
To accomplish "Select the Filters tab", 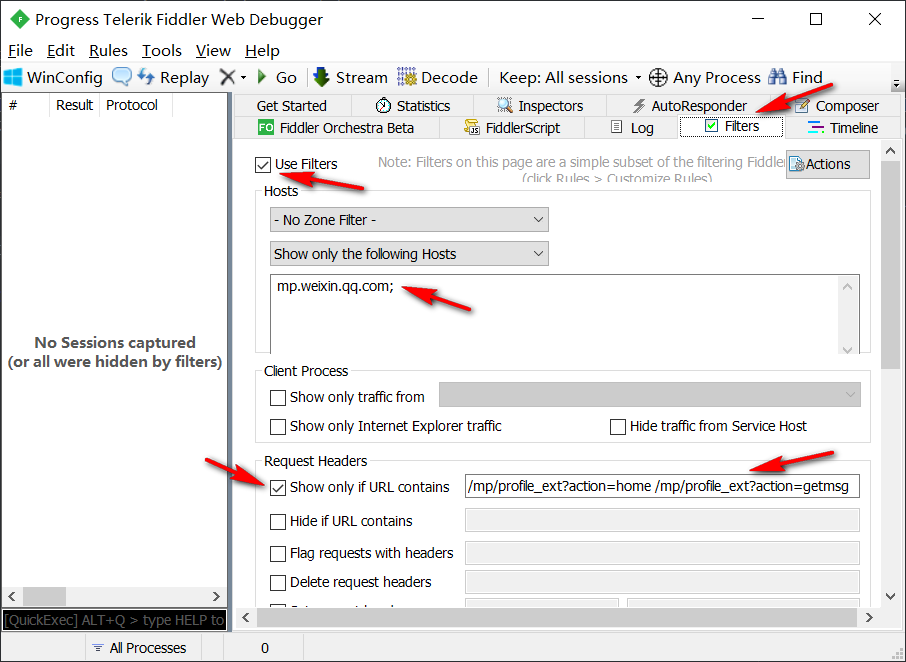I will pos(732,127).
